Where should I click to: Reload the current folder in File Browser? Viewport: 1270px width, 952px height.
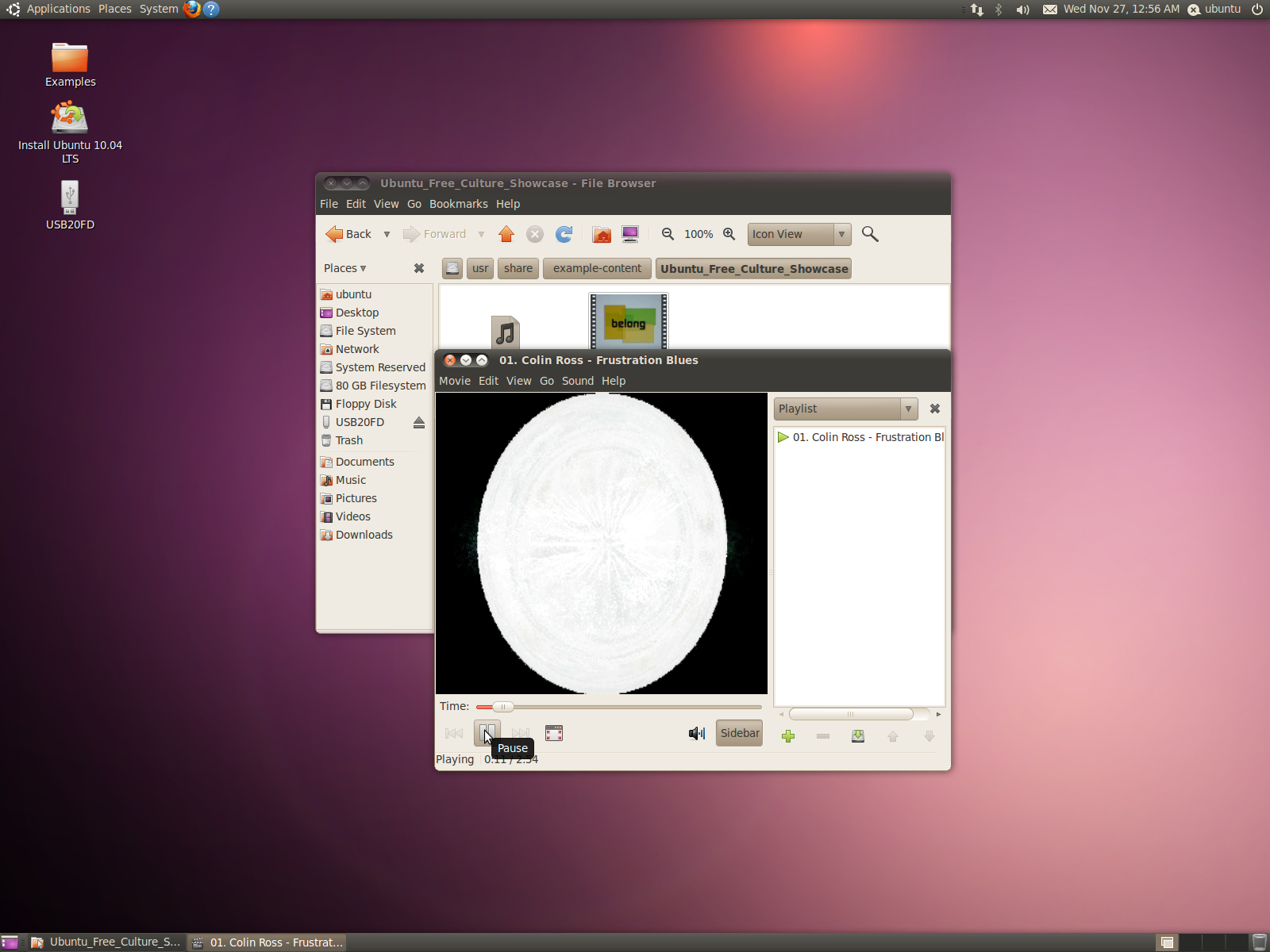(x=564, y=234)
